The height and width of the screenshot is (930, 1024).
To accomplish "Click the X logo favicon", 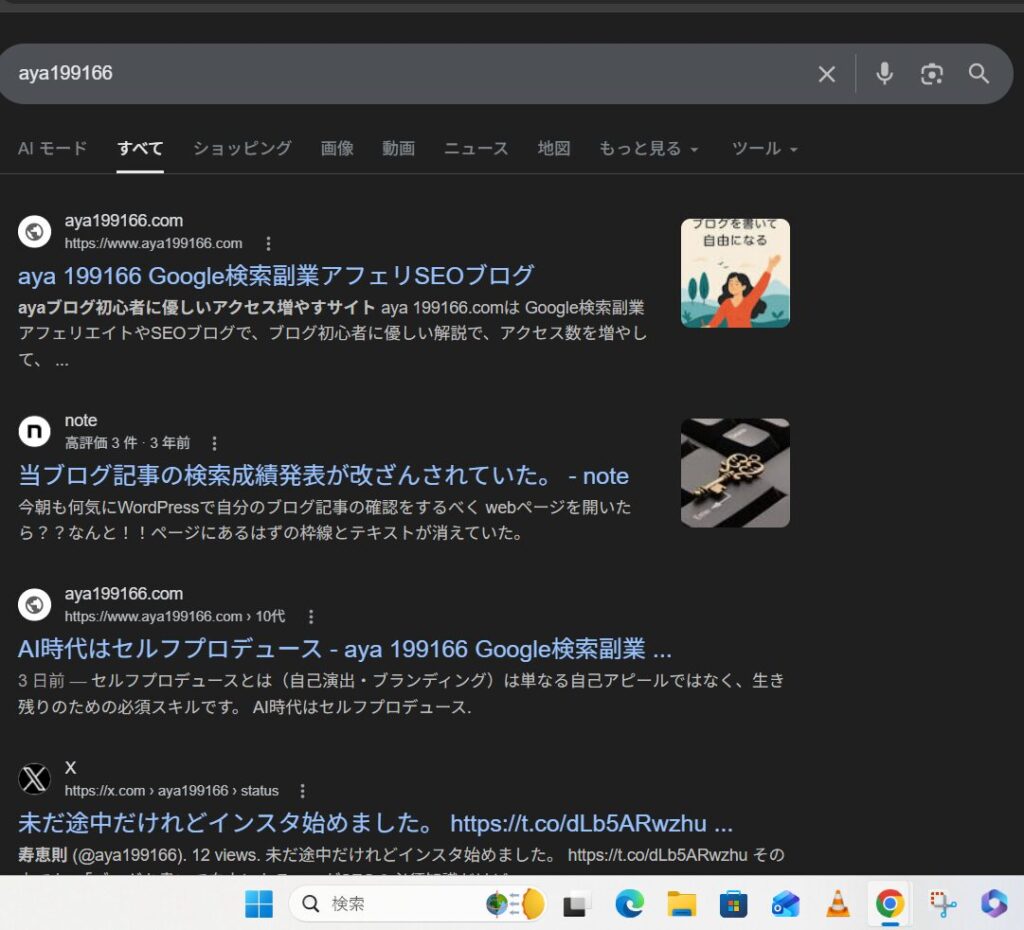I will click(x=35, y=779).
